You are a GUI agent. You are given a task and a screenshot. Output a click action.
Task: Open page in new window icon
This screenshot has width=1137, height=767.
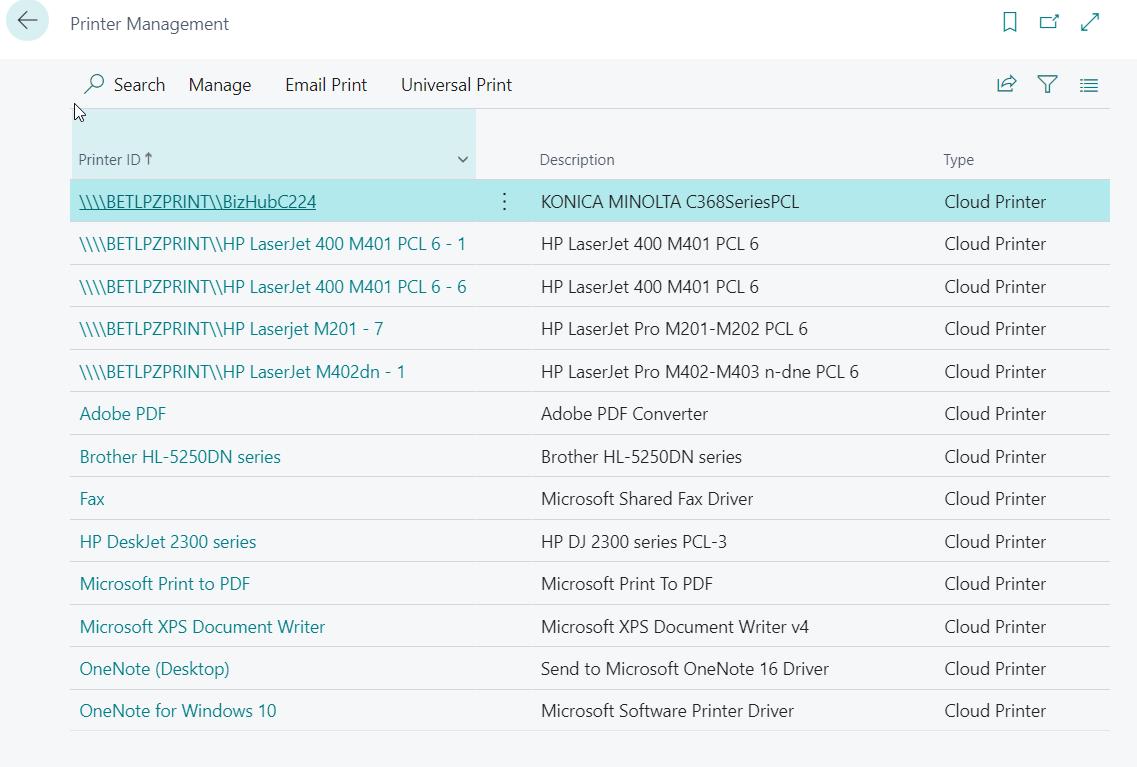coord(1049,22)
